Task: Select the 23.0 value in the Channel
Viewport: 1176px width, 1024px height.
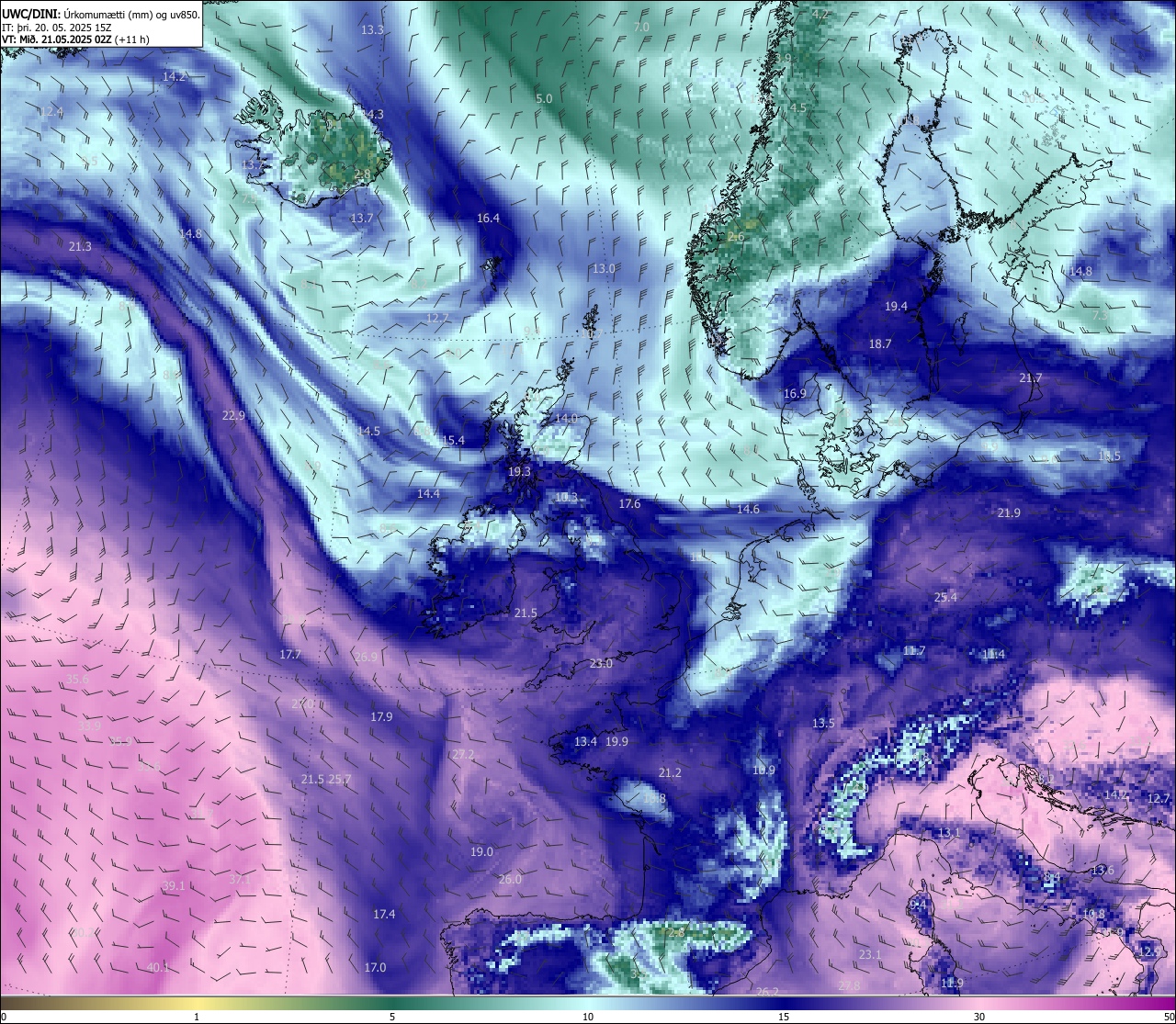Action: [601, 663]
